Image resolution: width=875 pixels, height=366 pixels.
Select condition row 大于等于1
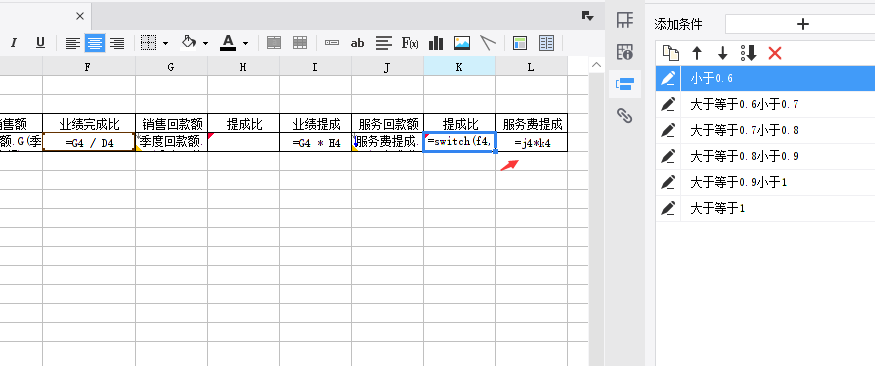click(778, 209)
